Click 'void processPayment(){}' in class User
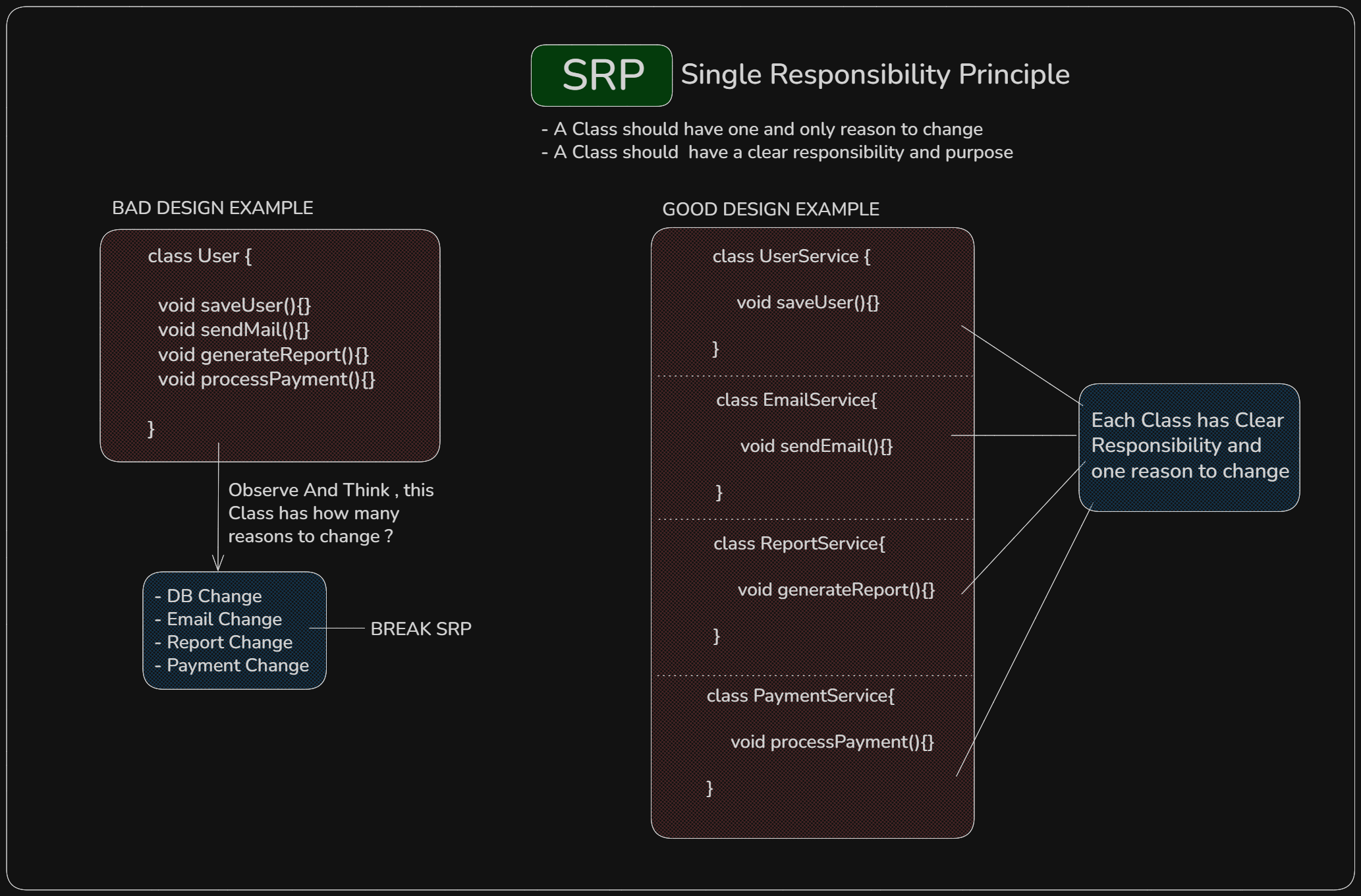 (267, 379)
